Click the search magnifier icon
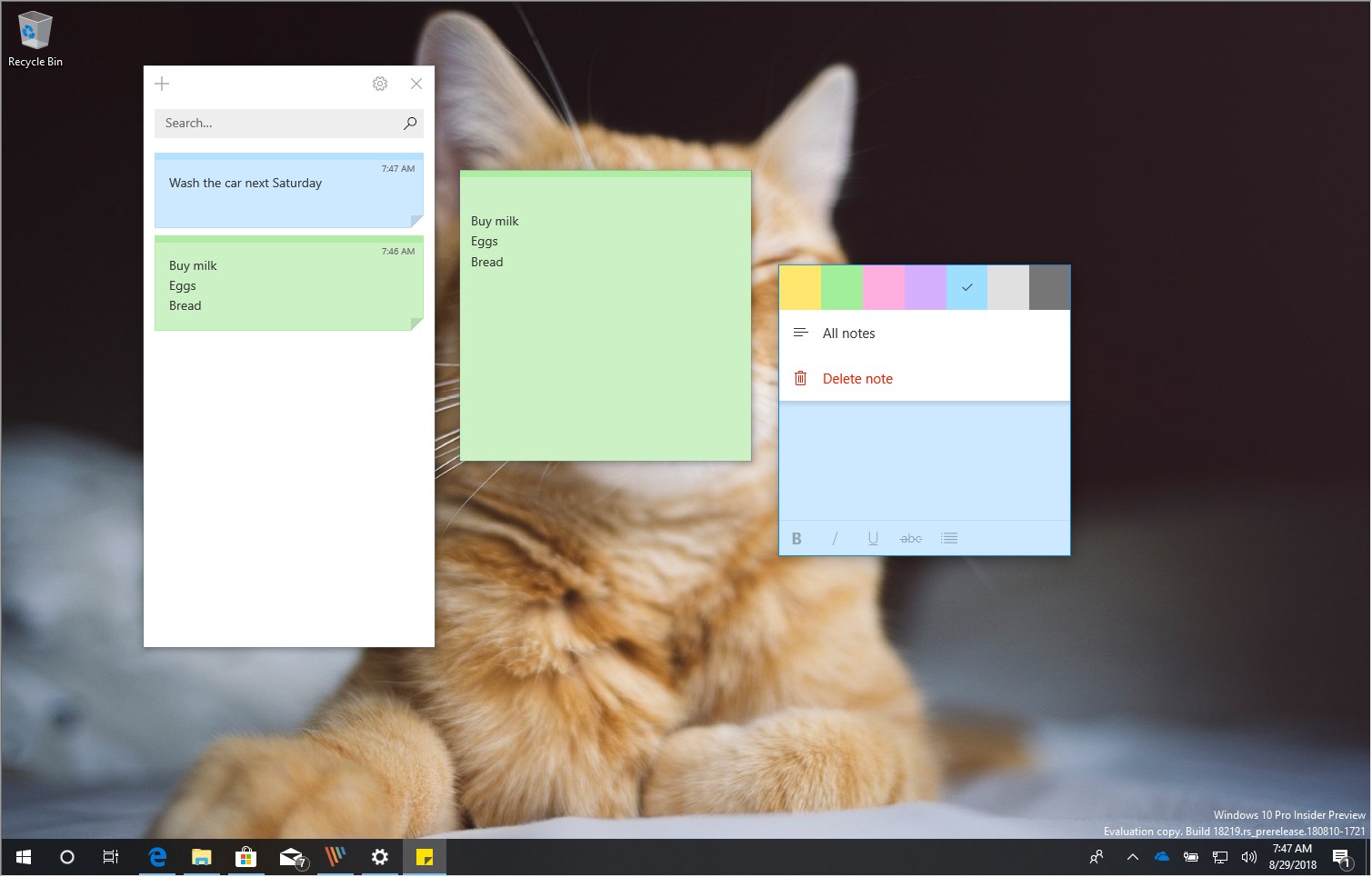 (x=409, y=123)
